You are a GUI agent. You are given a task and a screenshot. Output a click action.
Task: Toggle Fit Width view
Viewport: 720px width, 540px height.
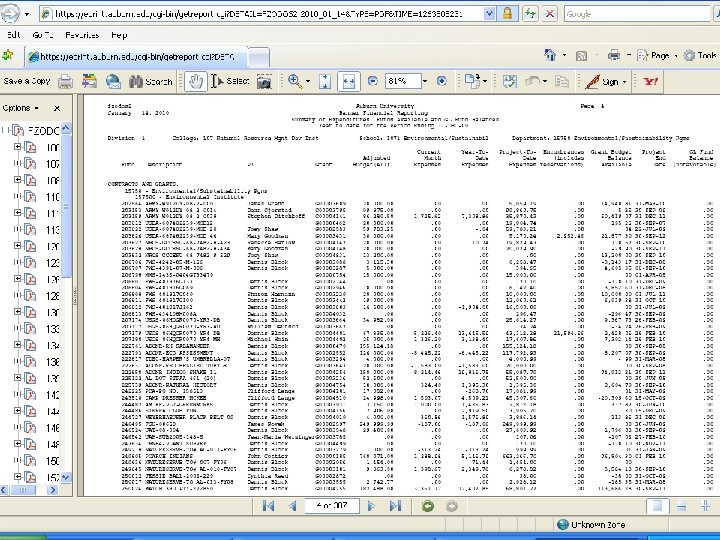(x=349, y=82)
